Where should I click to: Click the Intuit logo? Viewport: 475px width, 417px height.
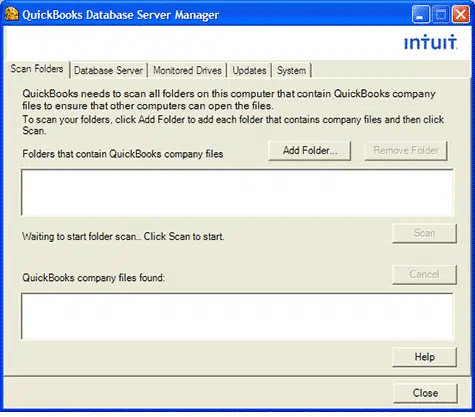430,42
